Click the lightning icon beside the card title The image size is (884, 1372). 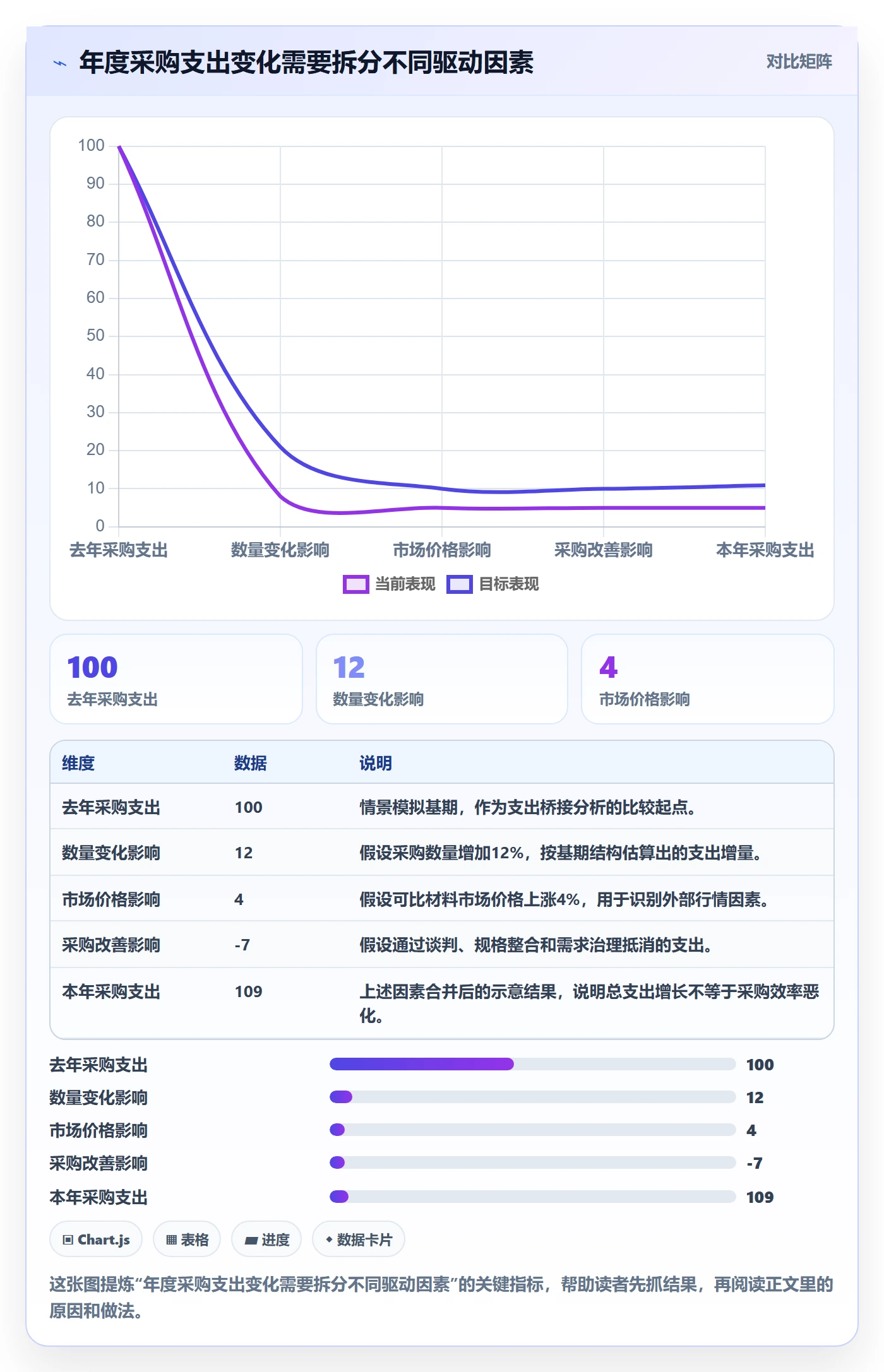(60, 63)
